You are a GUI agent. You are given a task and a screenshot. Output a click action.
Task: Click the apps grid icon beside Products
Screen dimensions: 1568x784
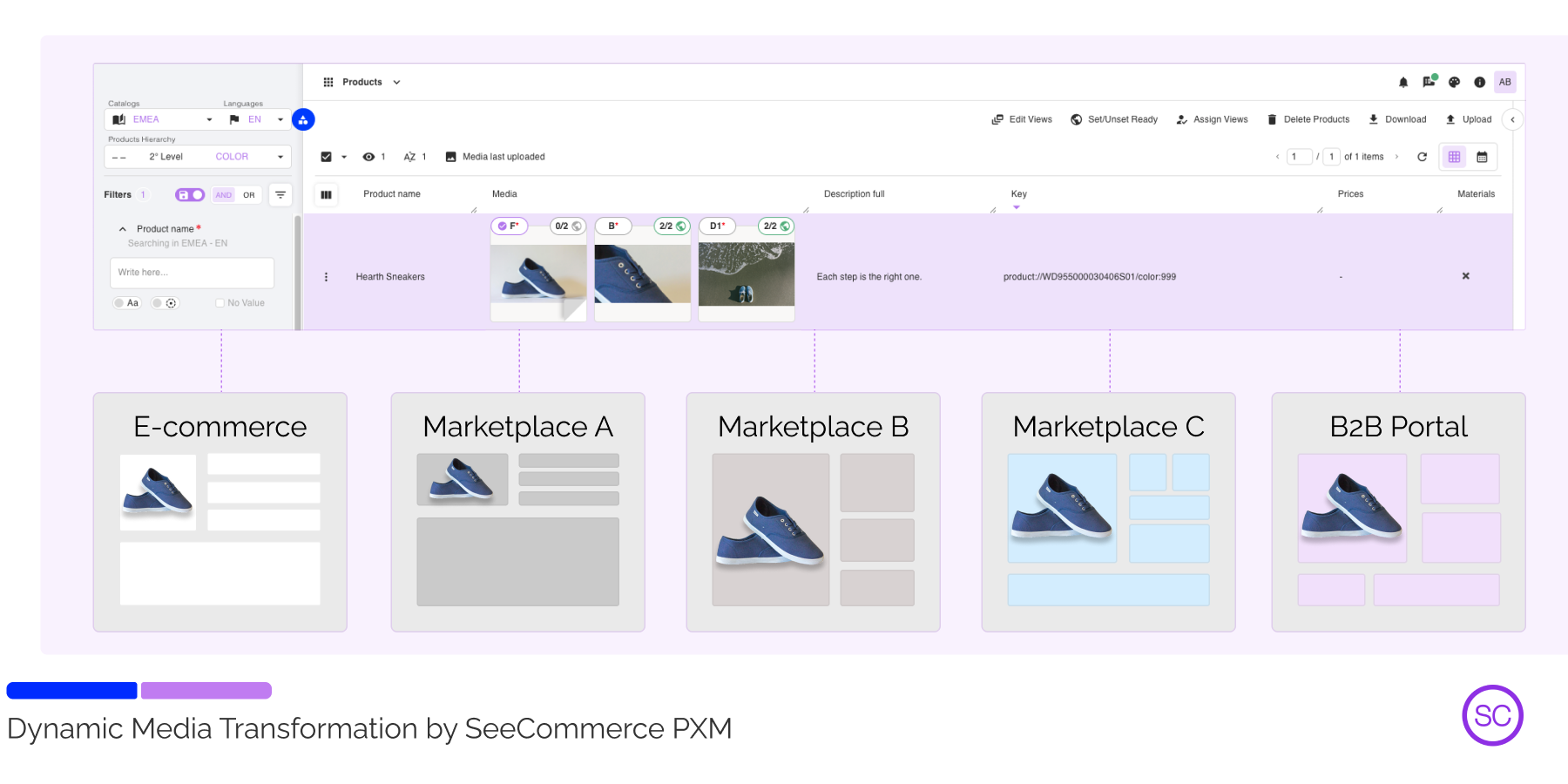point(328,82)
